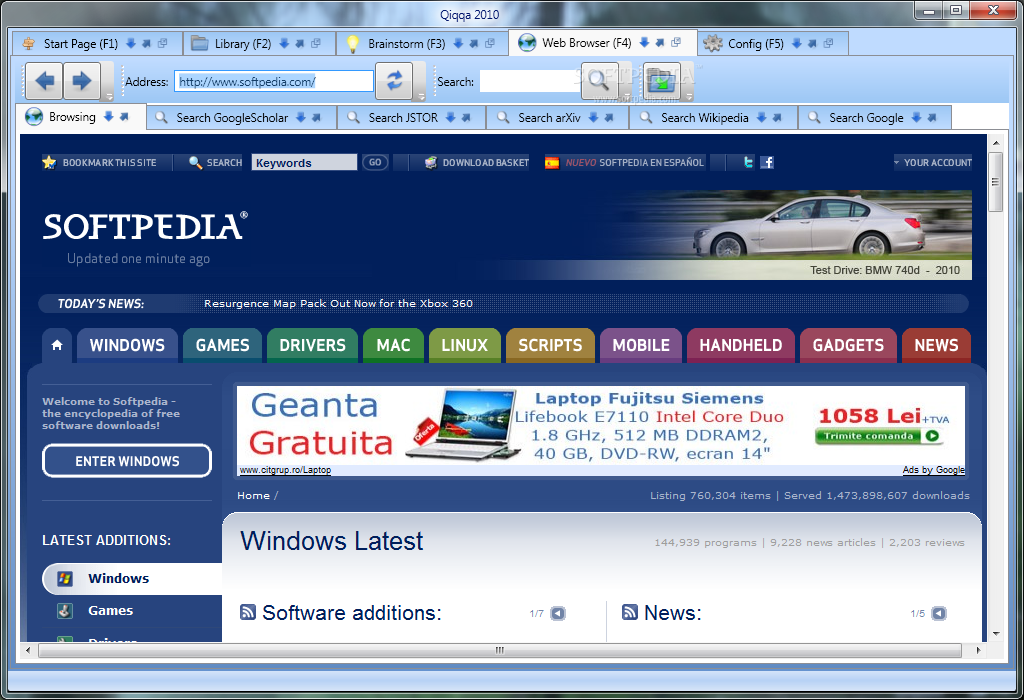Open Softpedia en Español link
The width and height of the screenshot is (1024, 700).
point(625,162)
